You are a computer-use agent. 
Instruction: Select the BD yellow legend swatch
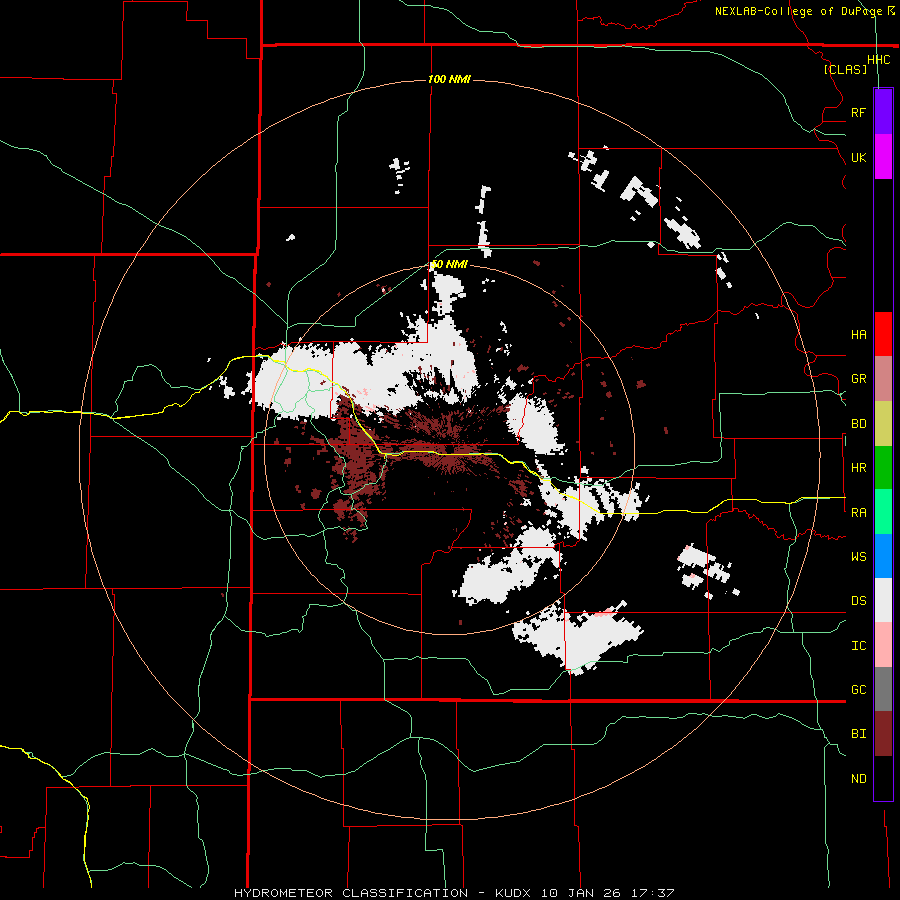(x=883, y=423)
